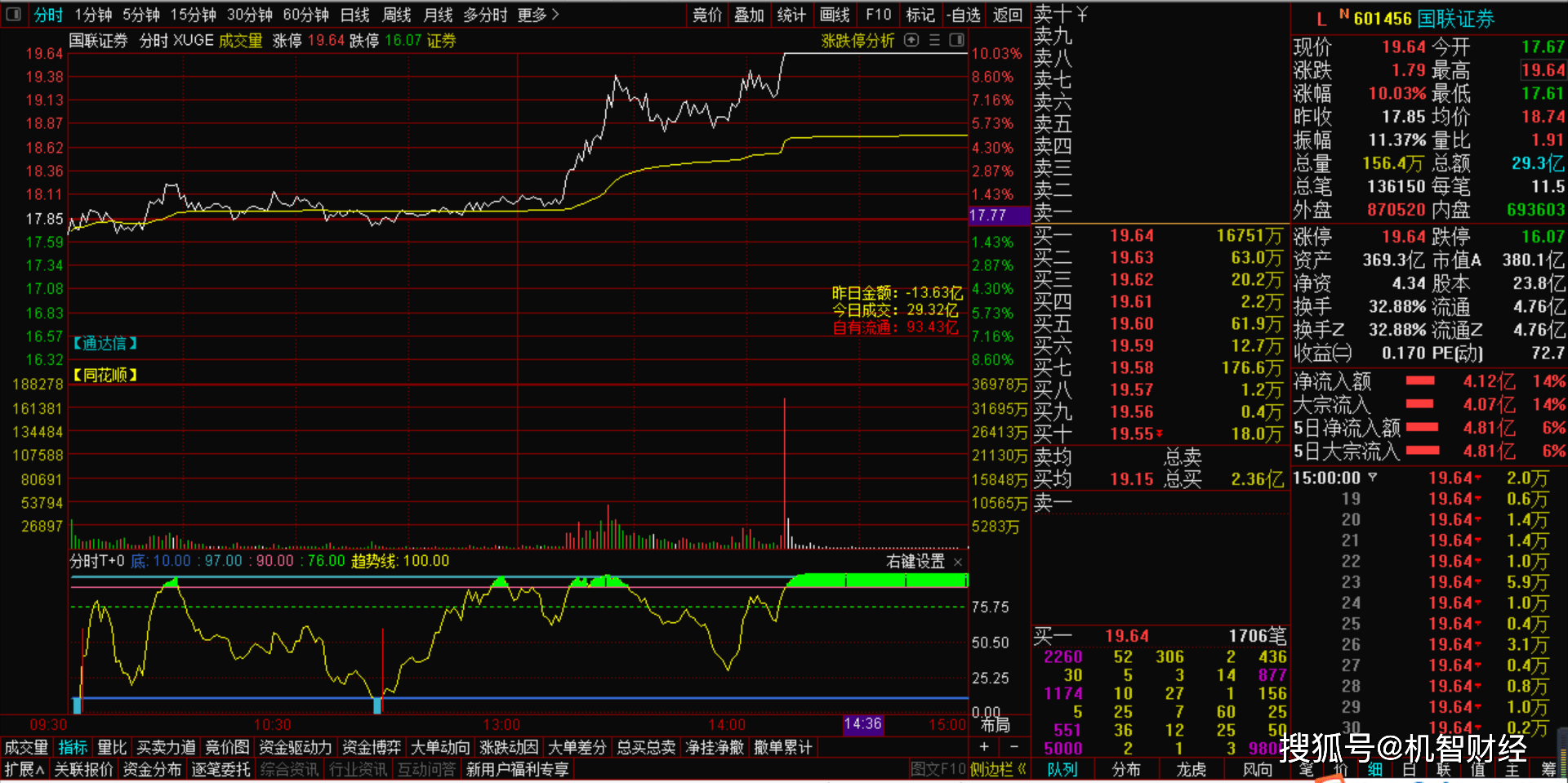Select the 资金博弈 tab
The height and width of the screenshot is (783, 1568).
point(372,747)
